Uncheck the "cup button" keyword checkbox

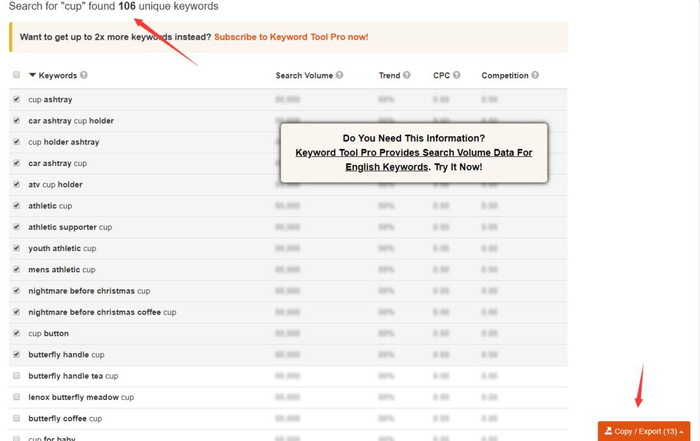17,333
